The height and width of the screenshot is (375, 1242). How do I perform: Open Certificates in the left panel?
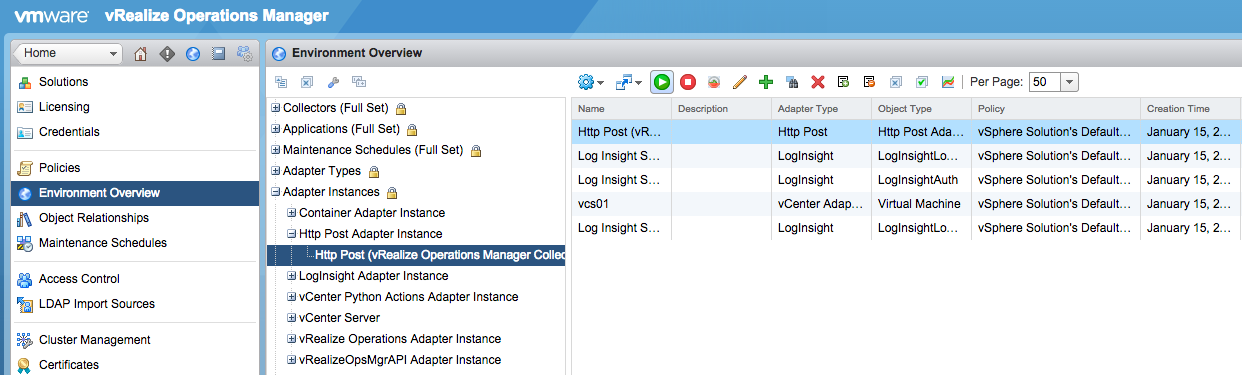(69, 365)
